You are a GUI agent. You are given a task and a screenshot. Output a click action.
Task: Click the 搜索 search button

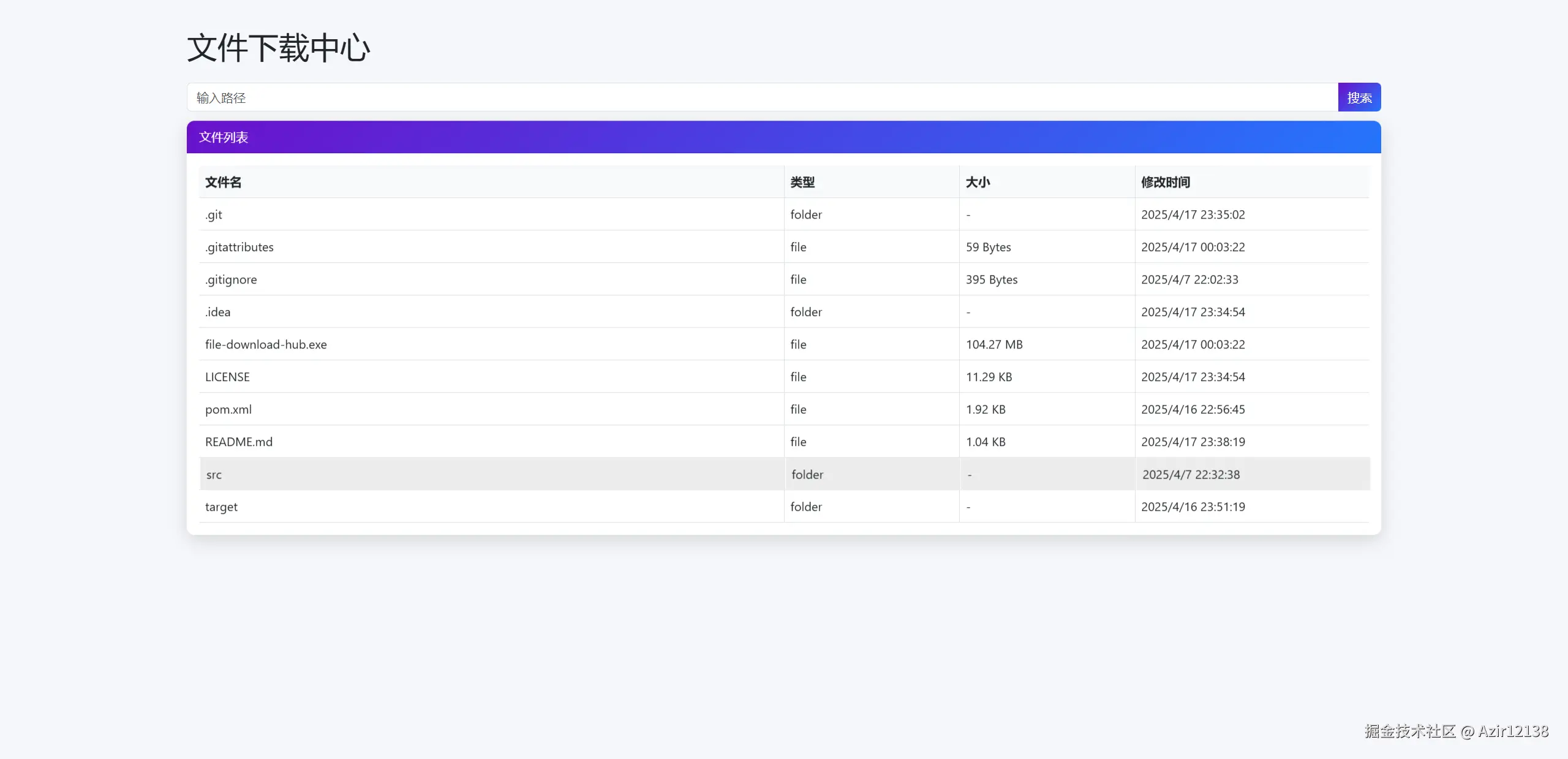click(x=1359, y=97)
